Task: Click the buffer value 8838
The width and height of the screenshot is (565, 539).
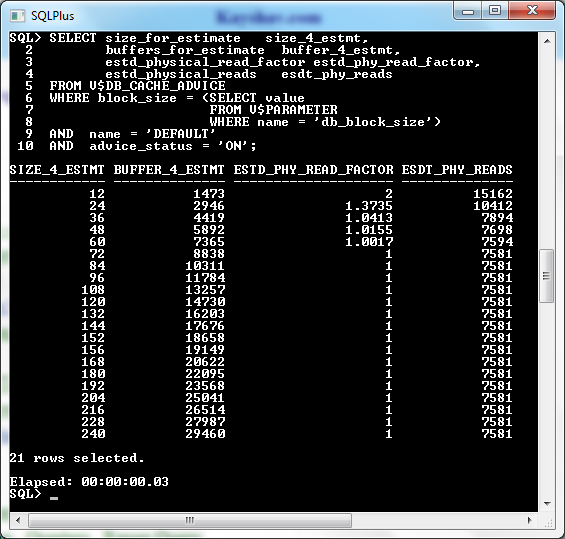Action: click(209, 254)
